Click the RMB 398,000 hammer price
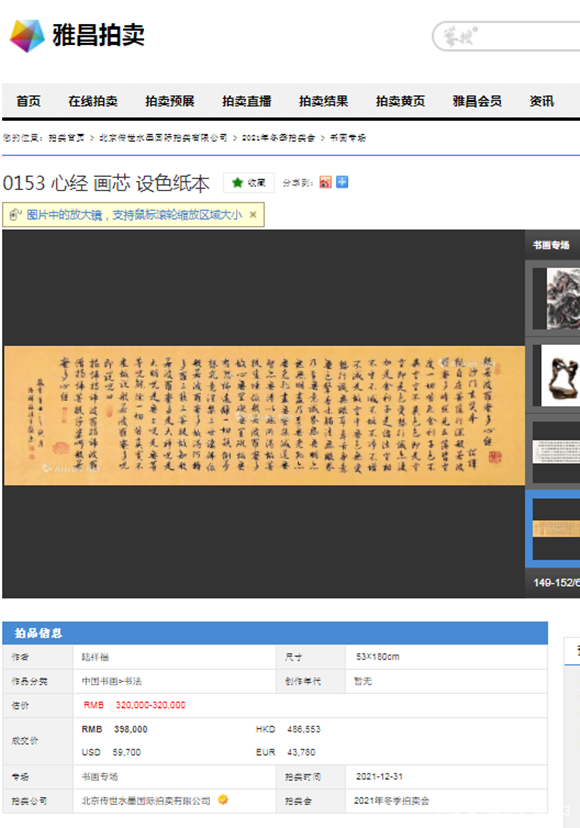The image size is (580, 828). (115, 729)
